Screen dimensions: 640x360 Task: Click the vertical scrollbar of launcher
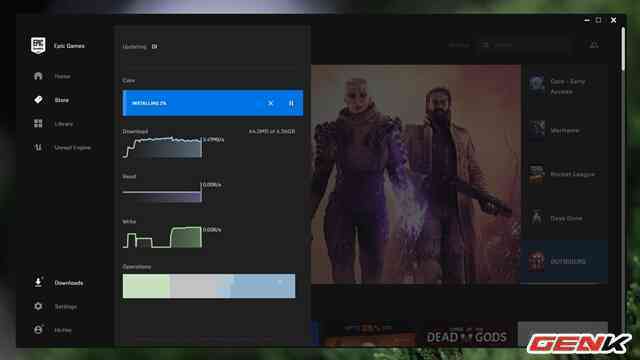[623, 49]
